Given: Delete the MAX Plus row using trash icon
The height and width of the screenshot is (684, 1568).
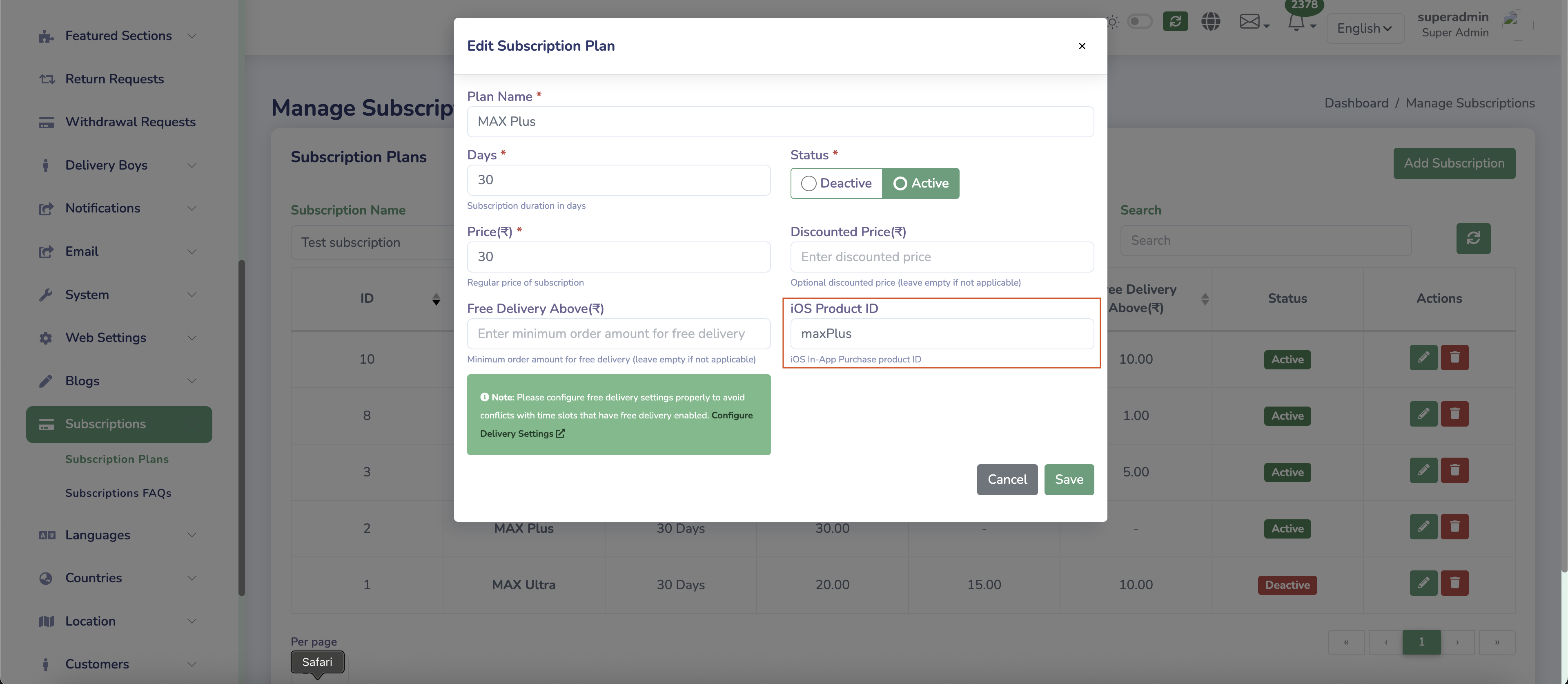Looking at the screenshot, I should coord(1455,528).
